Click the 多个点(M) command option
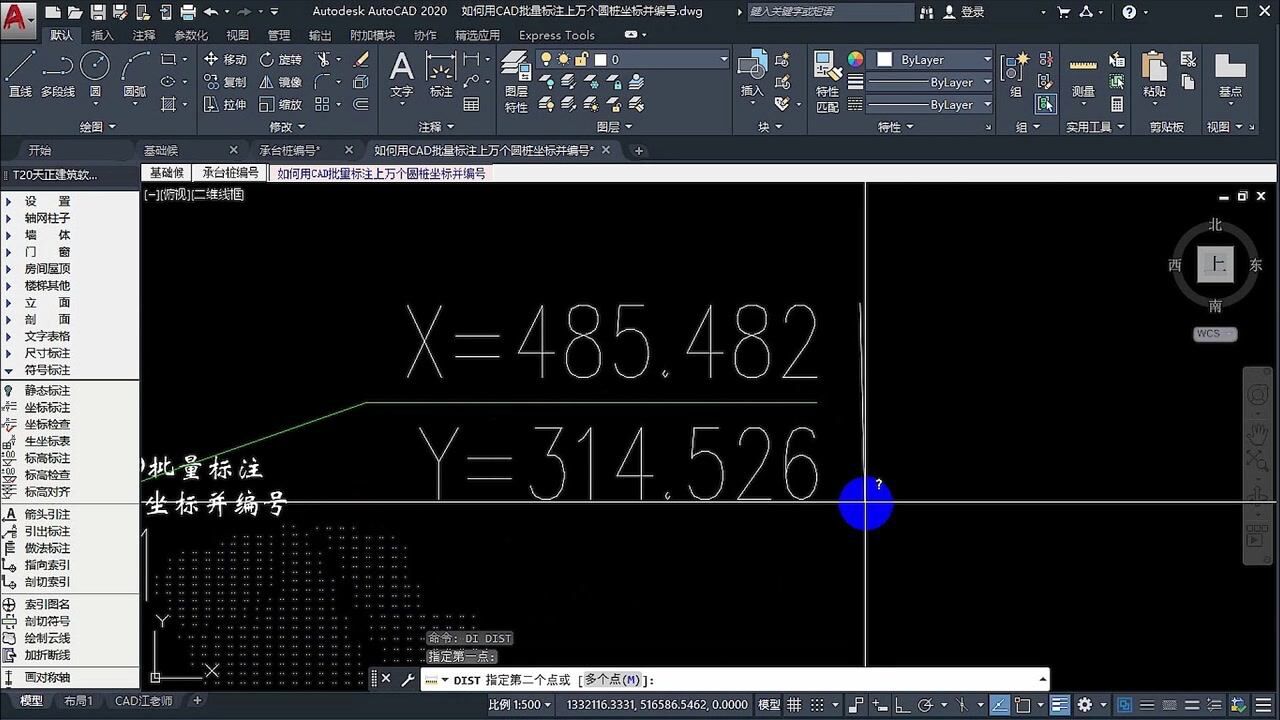1280x720 pixels. pyautogui.click(x=612, y=680)
